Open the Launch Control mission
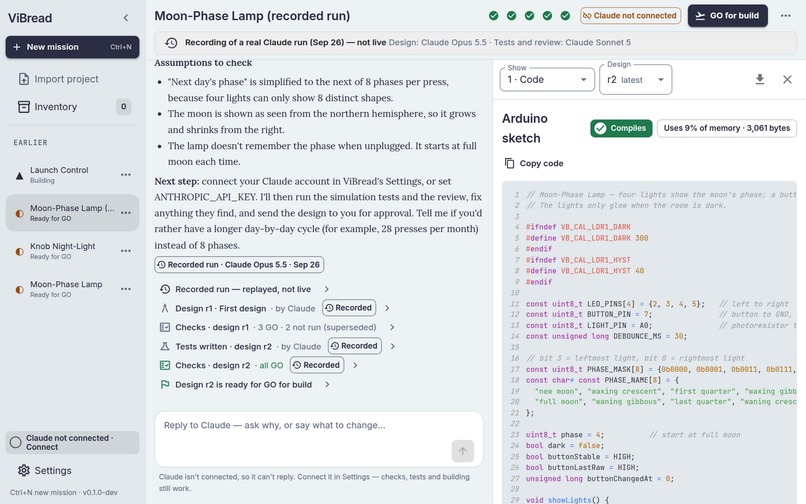The height and width of the screenshot is (504, 806). [x=72, y=174]
